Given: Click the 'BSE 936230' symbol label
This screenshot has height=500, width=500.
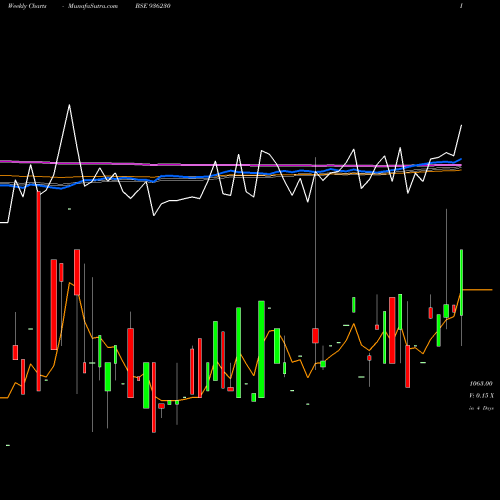Looking at the screenshot, I should 153,6.
